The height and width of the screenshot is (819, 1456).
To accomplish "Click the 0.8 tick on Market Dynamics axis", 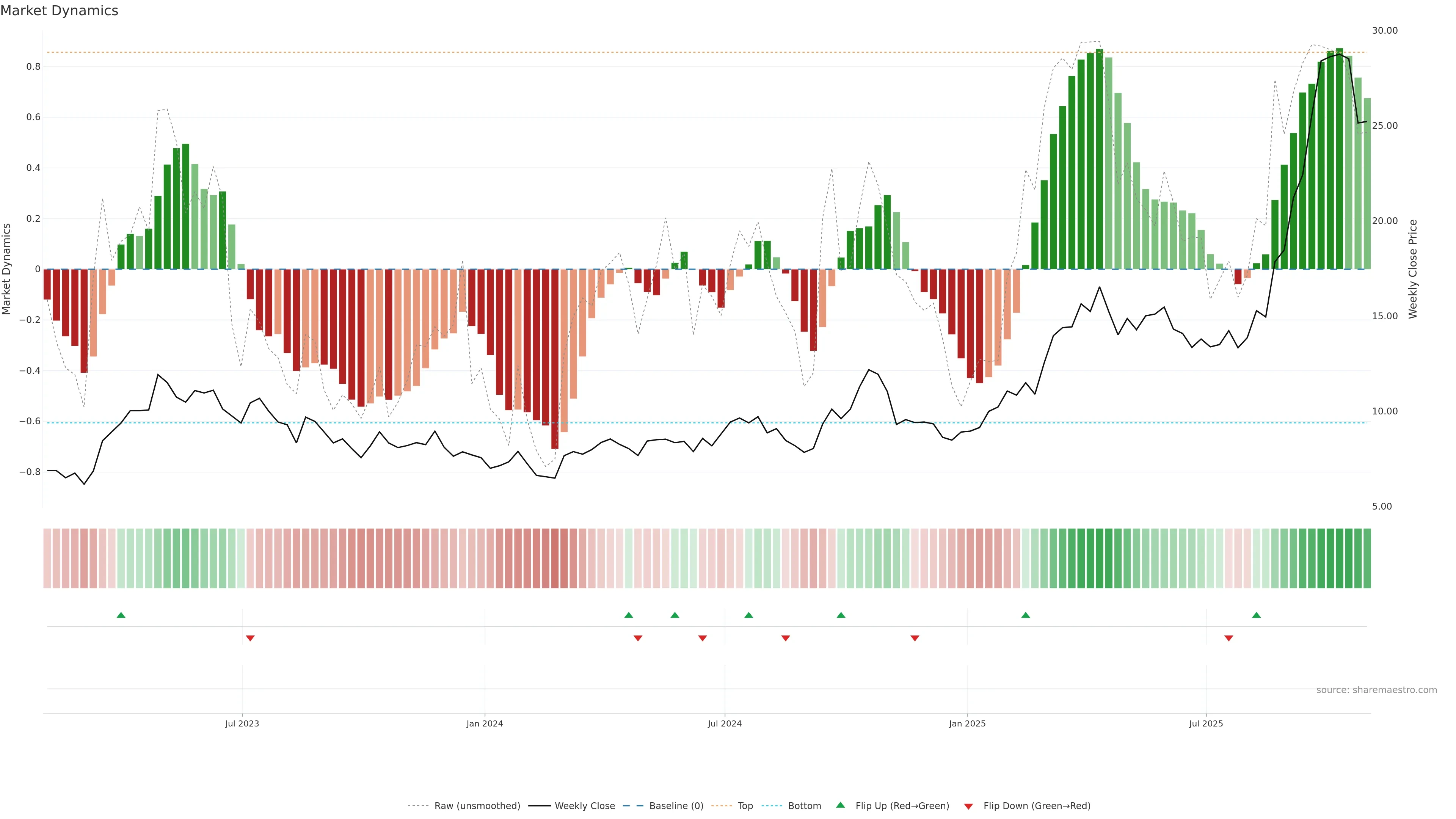I will click(33, 67).
